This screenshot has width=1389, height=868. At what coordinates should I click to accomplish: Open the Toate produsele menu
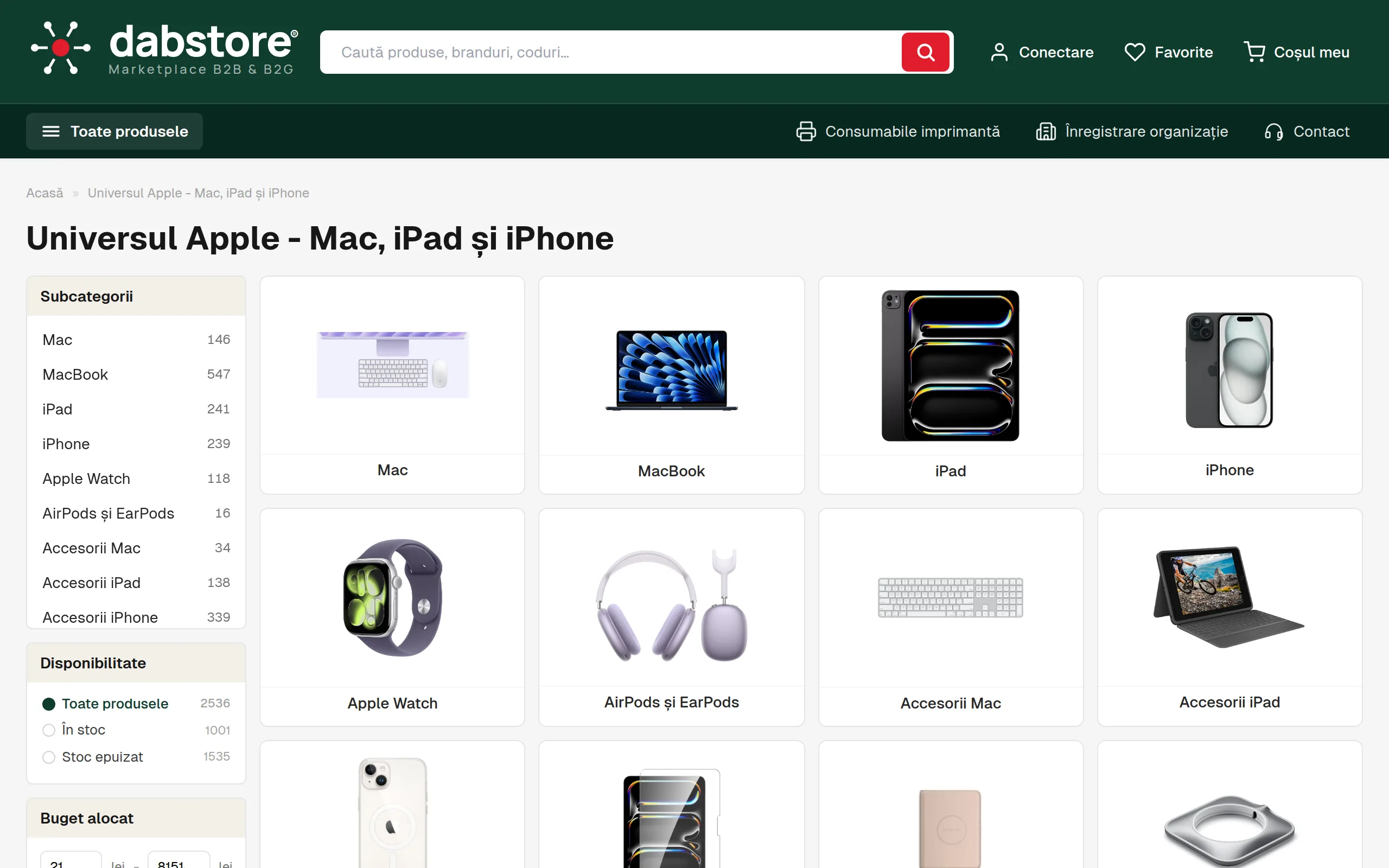(x=114, y=131)
